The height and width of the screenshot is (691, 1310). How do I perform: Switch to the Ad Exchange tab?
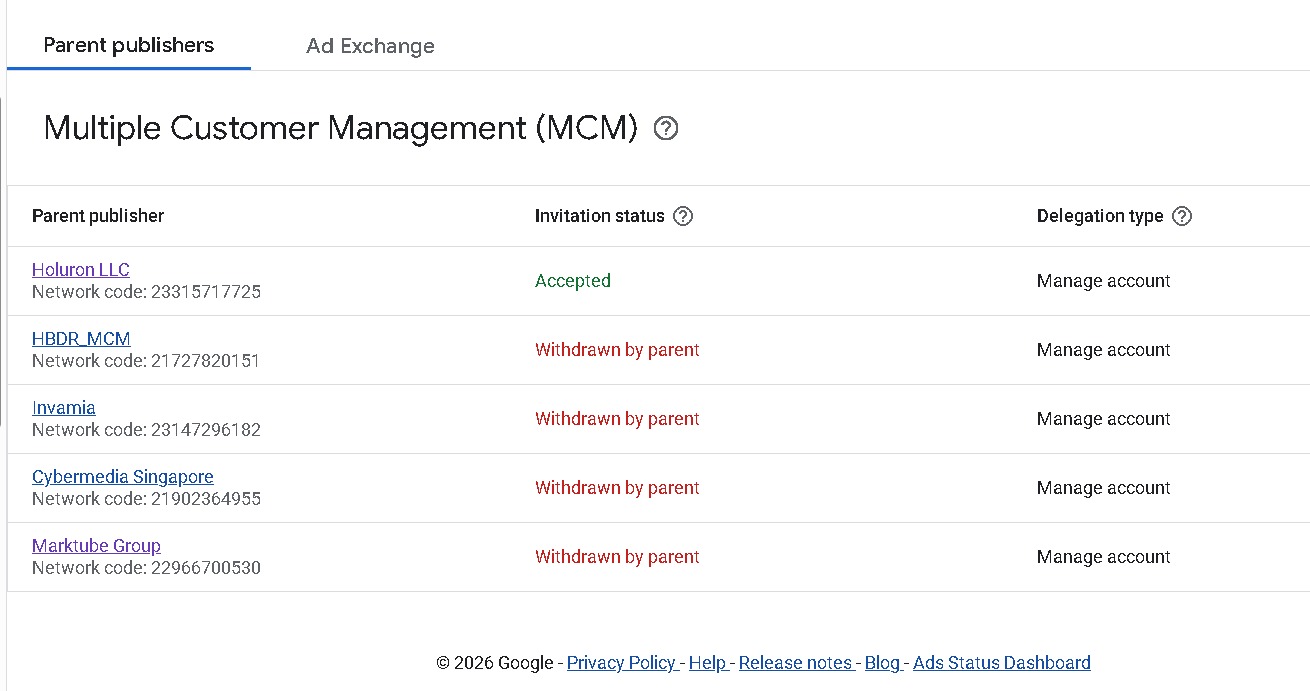370,46
